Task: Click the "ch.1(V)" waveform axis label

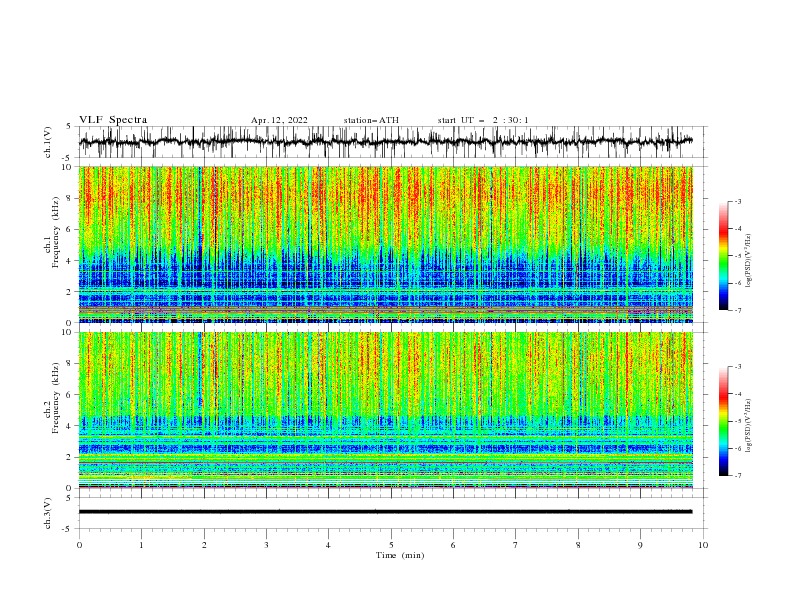Action: click(48, 142)
